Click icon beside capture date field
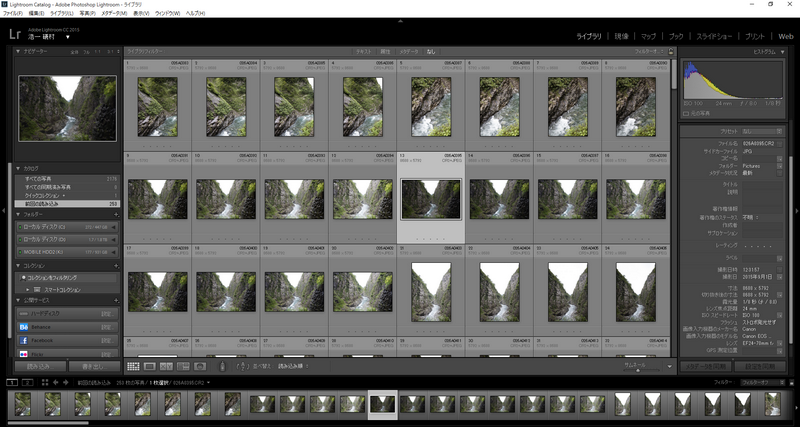800x427 pixels. point(779,277)
